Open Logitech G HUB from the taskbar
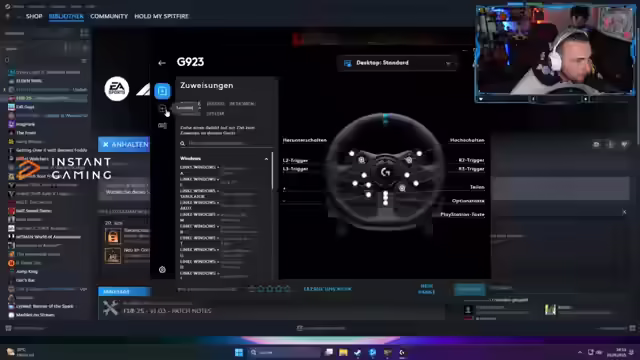The width and height of the screenshot is (640, 360). pyautogui.click(x=402, y=352)
